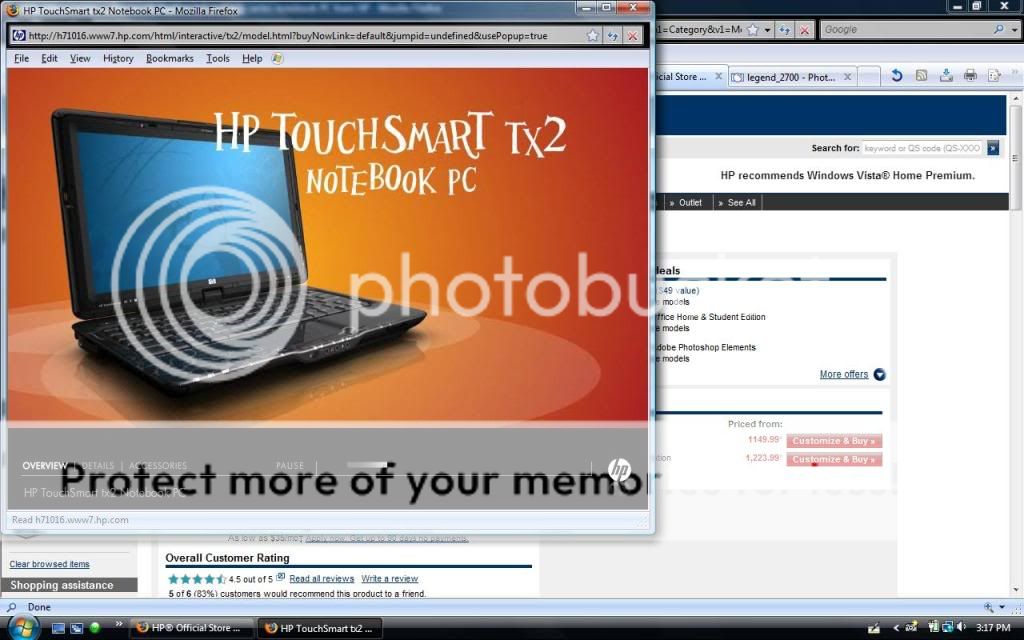Click Customize & Buy for the 1,223.99 model
This screenshot has width=1024, height=640.
tap(834, 459)
